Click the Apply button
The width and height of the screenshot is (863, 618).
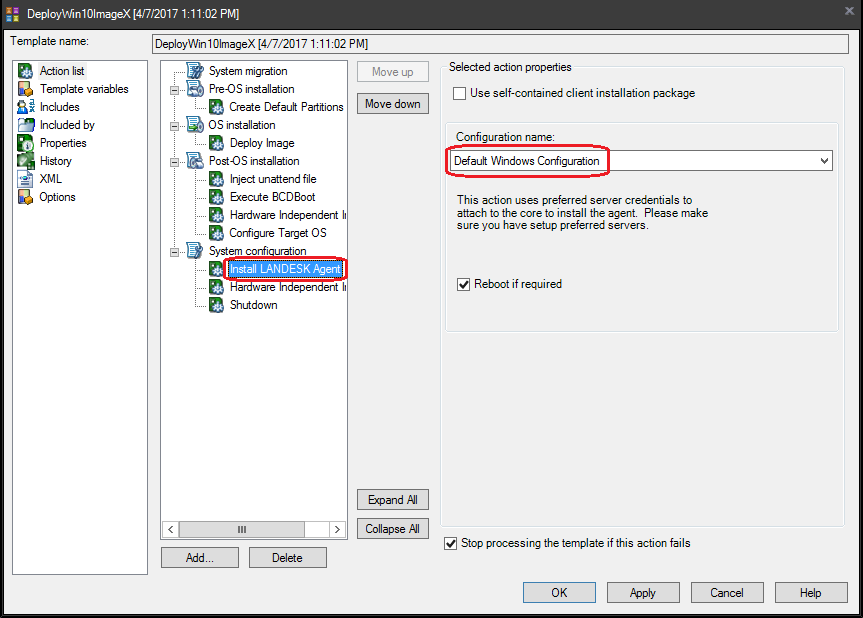pos(642,592)
